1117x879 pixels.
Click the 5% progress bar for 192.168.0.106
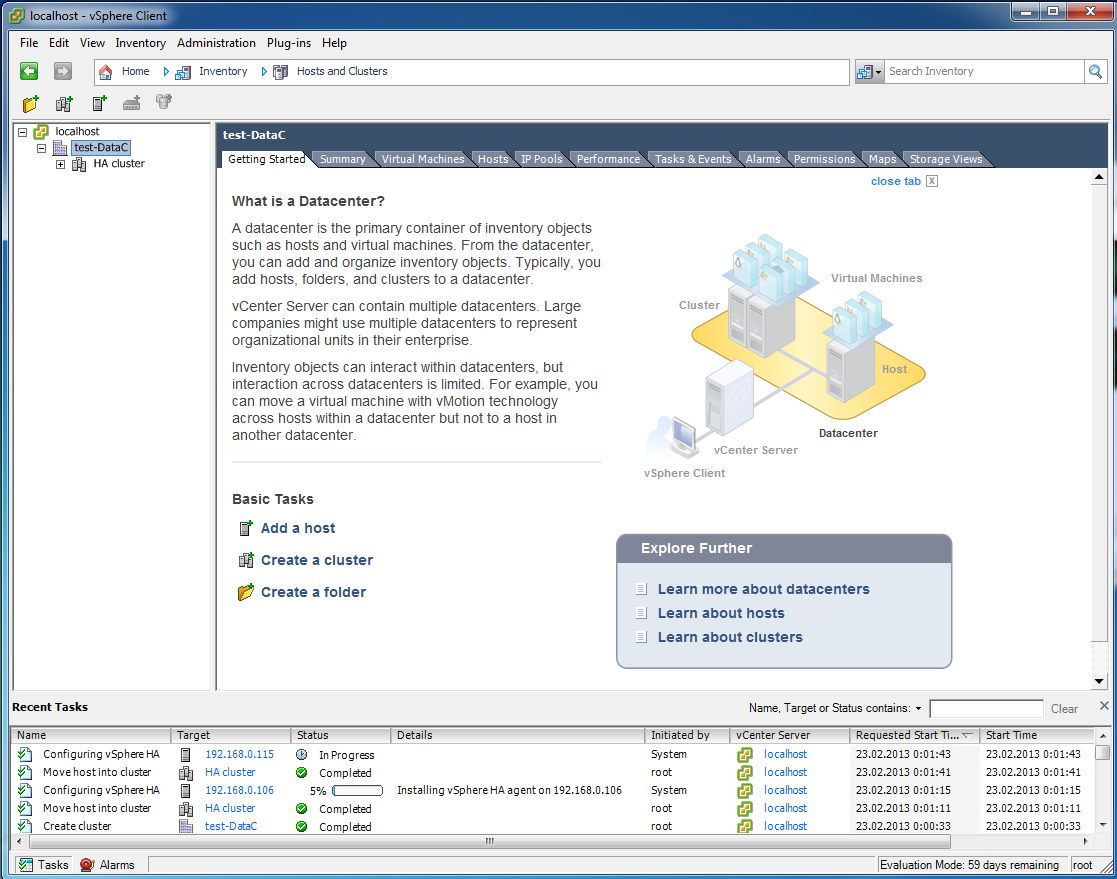(x=358, y=791)
